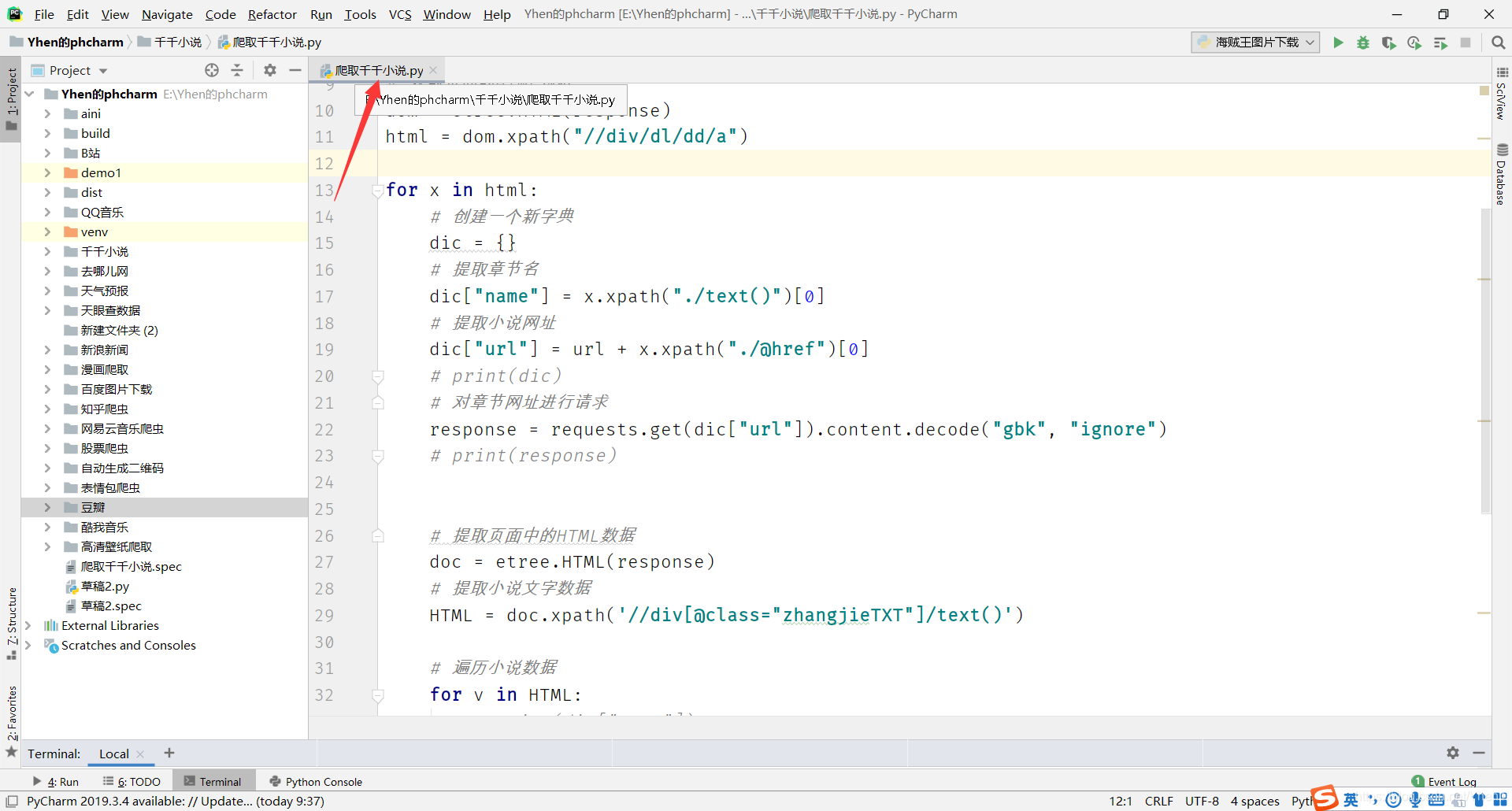The height and width of the screenshot is (811, 1512).
Task: Open Sogou soft keyboard icon
Action: (x=1436, y=800)
